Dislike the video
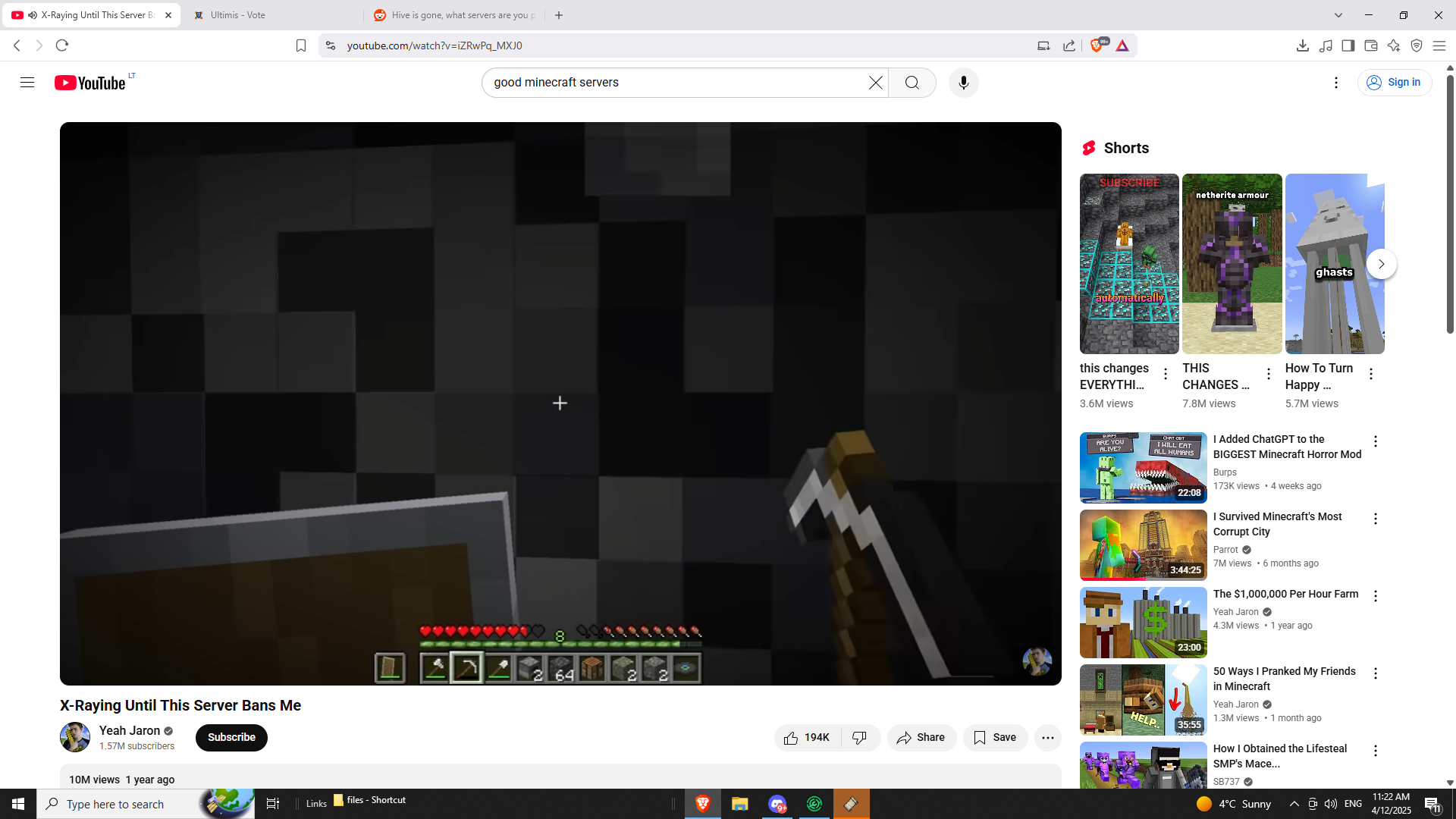 [x=860, y=737]
